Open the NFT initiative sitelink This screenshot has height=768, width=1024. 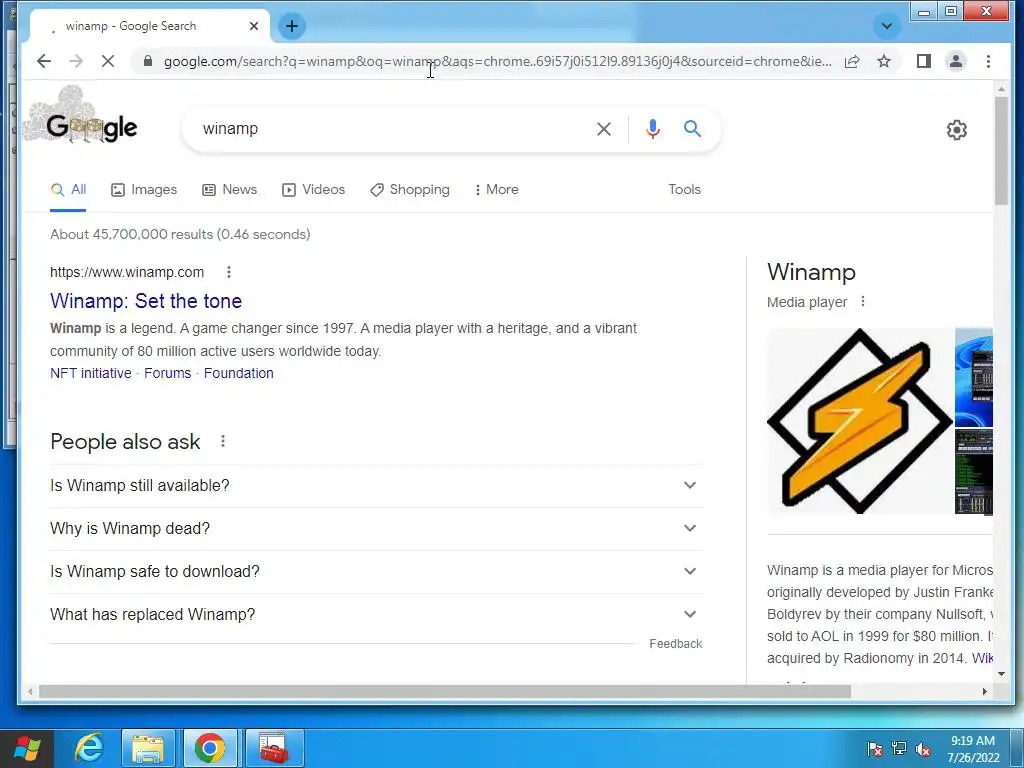[91, 374]
